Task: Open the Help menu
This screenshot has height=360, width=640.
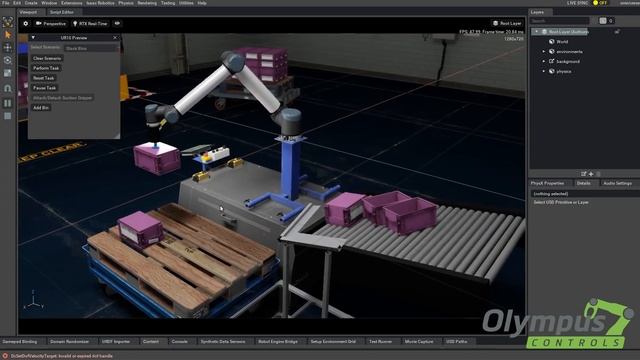Action: pos(202,3)
